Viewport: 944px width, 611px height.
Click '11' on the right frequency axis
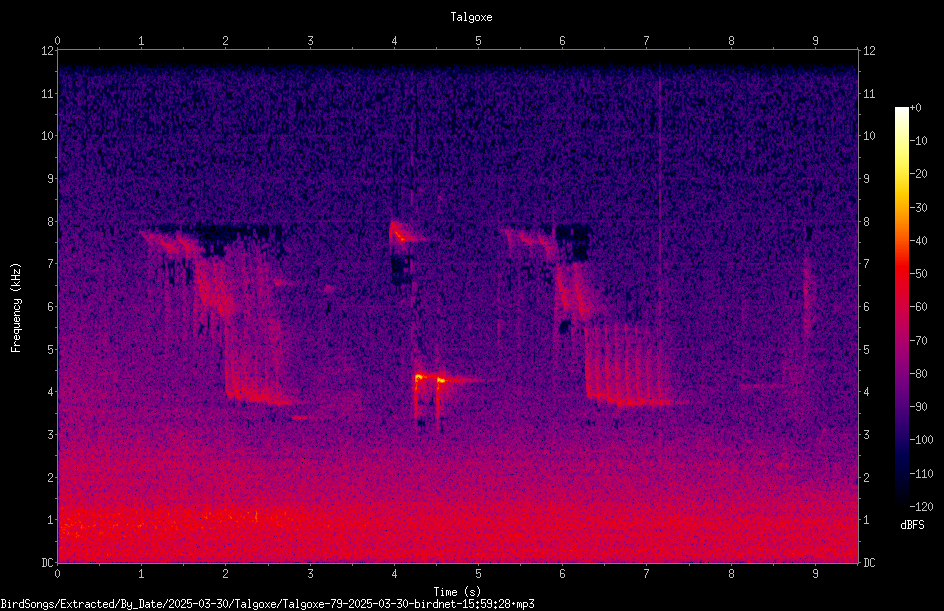click(869, 93)
